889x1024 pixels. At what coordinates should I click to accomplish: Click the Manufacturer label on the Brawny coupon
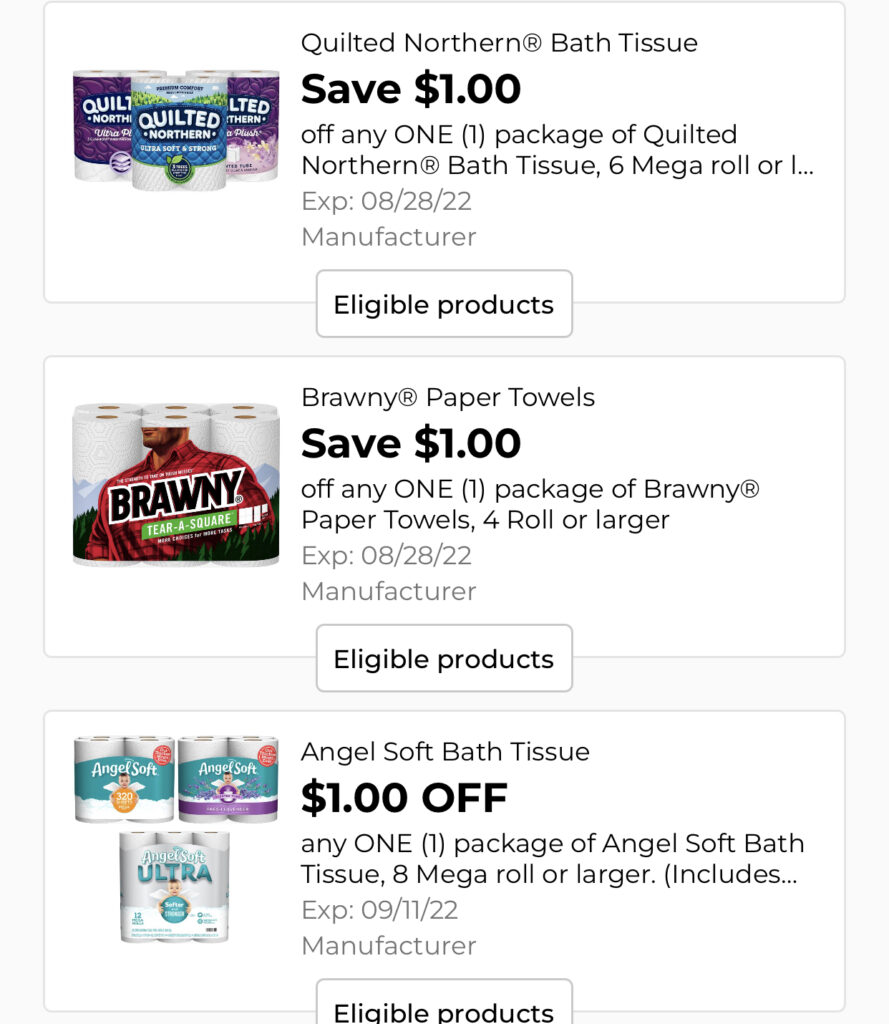[388, 591]
